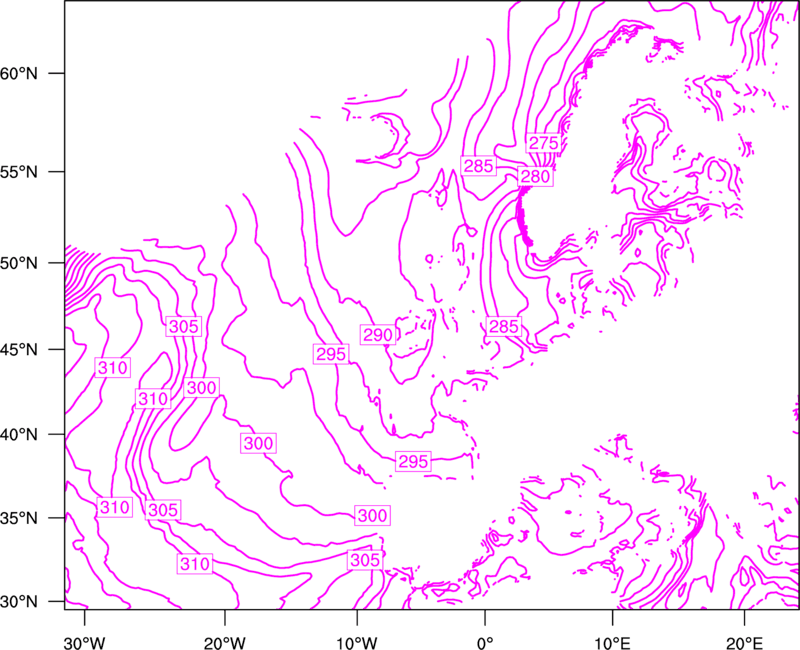Select the 50°N latitude axis label

19,263
